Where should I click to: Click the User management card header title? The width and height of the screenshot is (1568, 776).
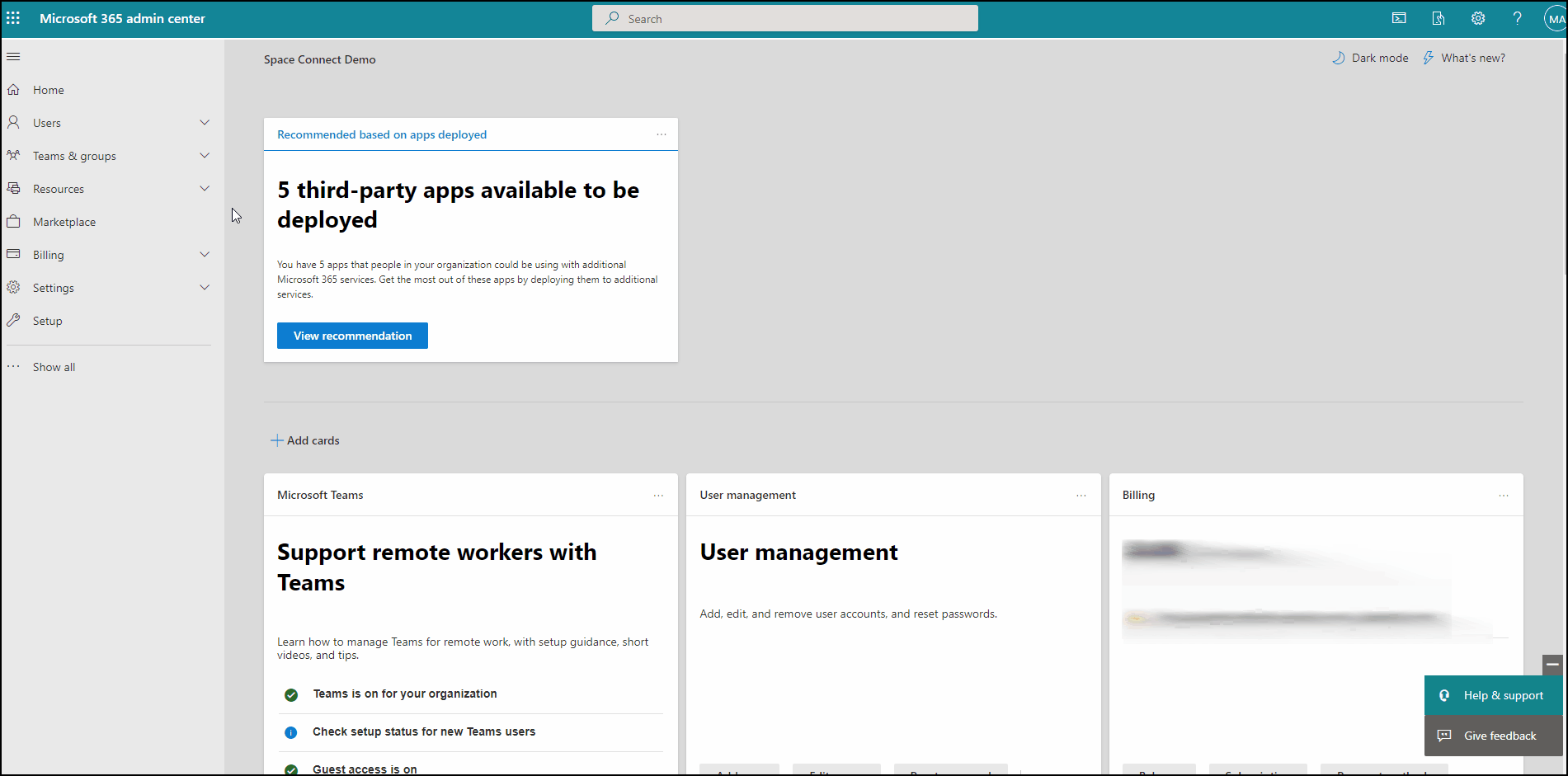(x=748, y=495)
